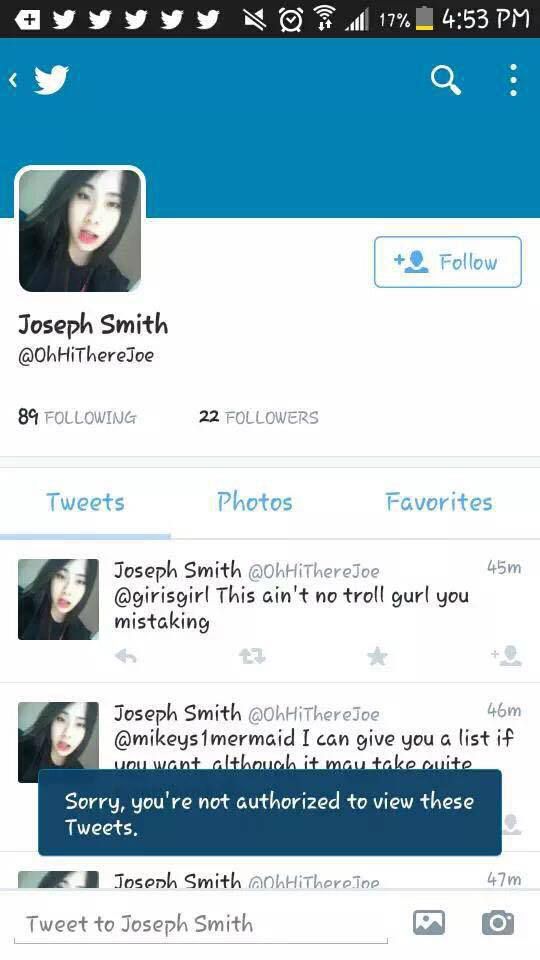Tap the Tweet to Joseph Smith field
Image resolution: width=540 pixels, height=960 pixels.
tap(202, 924)
